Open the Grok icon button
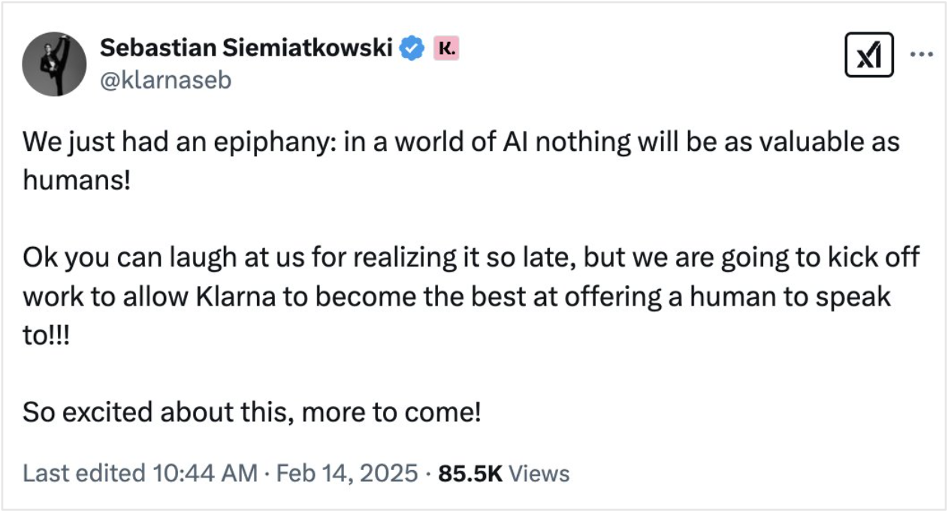 tap(863, 57)
